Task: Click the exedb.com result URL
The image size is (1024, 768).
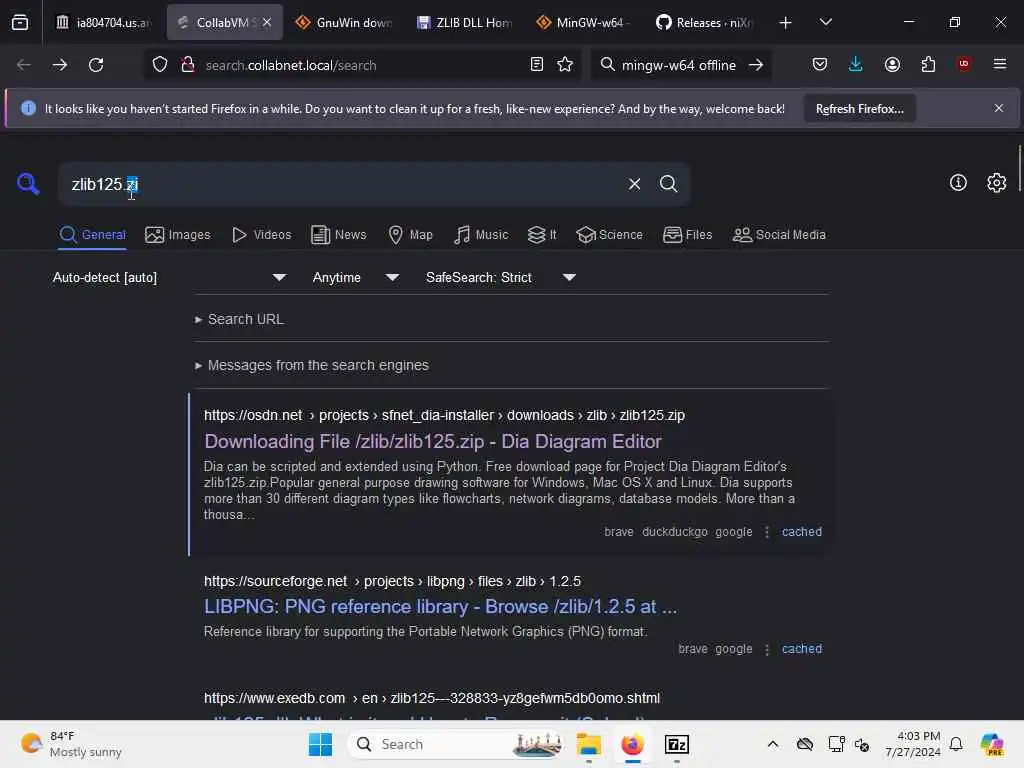Action: pos(432,699)
